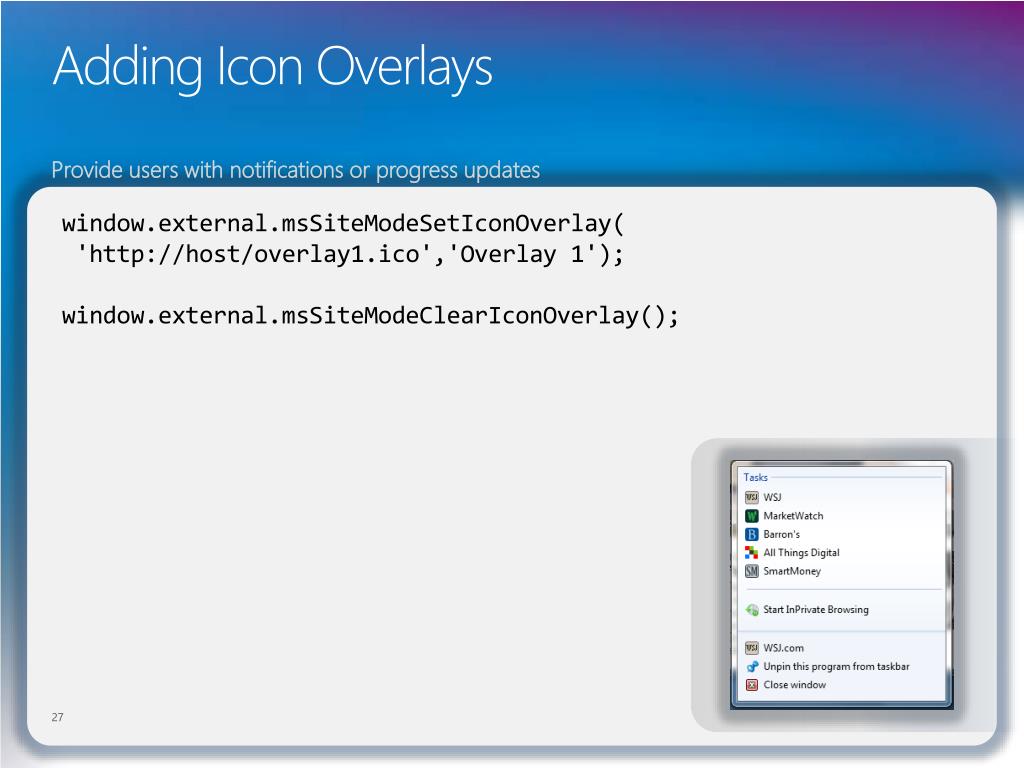
Task: Click the msSiteModeSetIconOverlay code line
Action: (343, 223)
